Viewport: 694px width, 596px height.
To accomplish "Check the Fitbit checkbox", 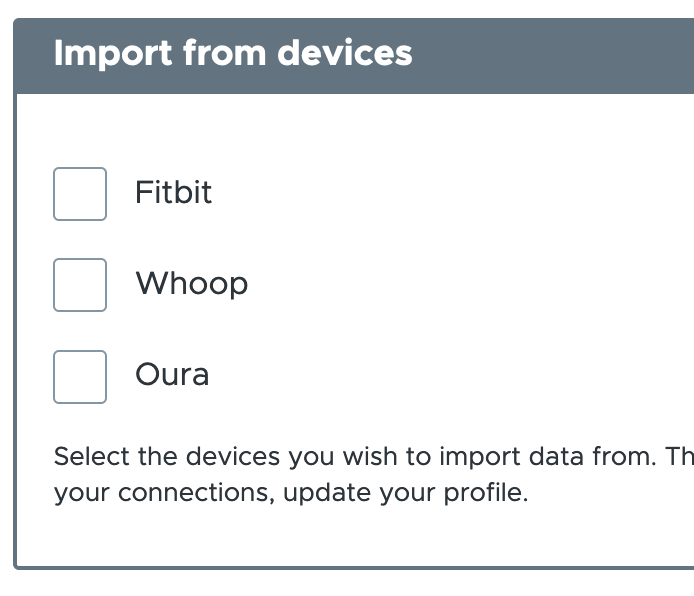I will [80, 194].
